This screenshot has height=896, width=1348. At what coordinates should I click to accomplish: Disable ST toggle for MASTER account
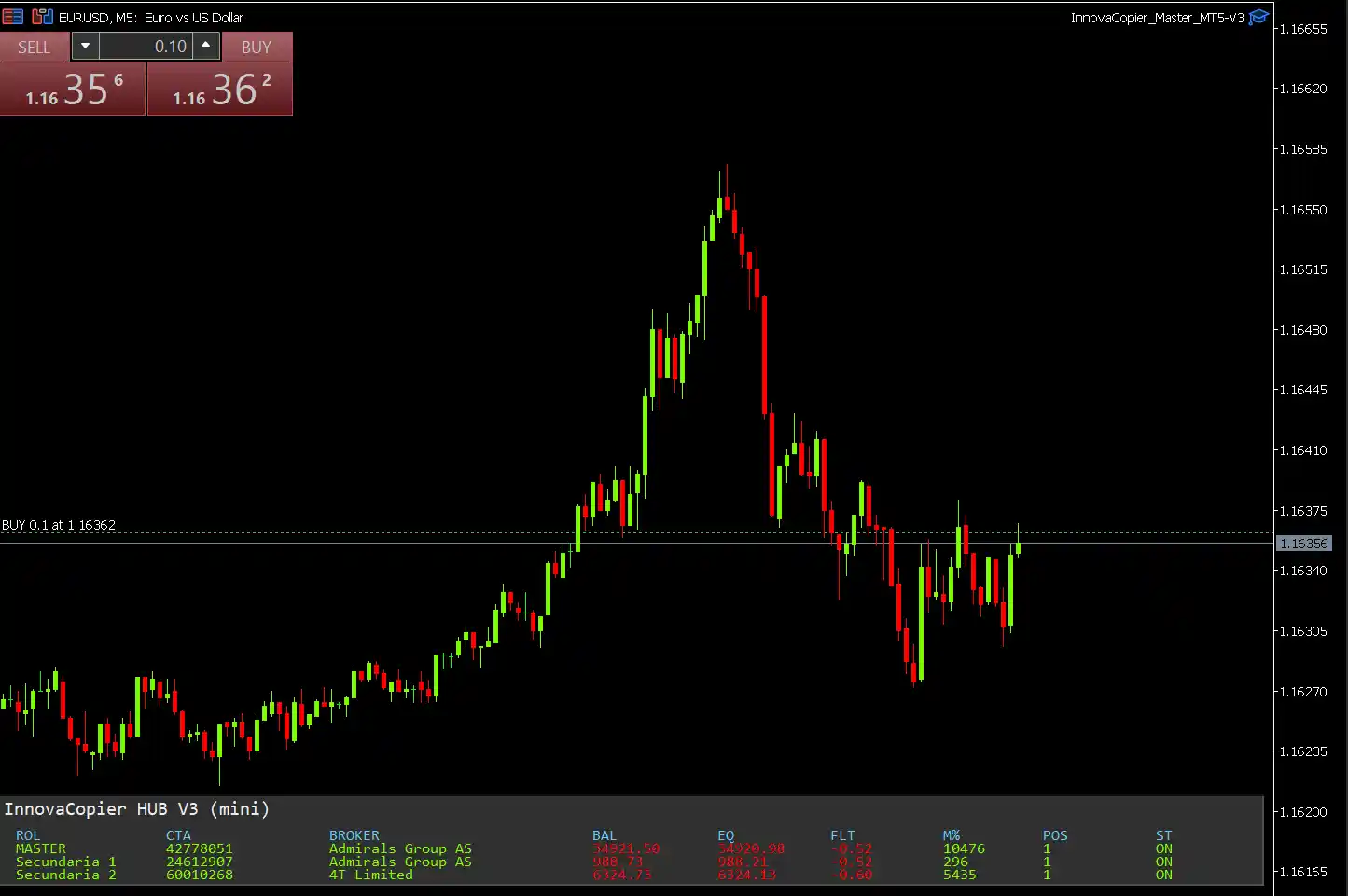tap(1163, 848)
